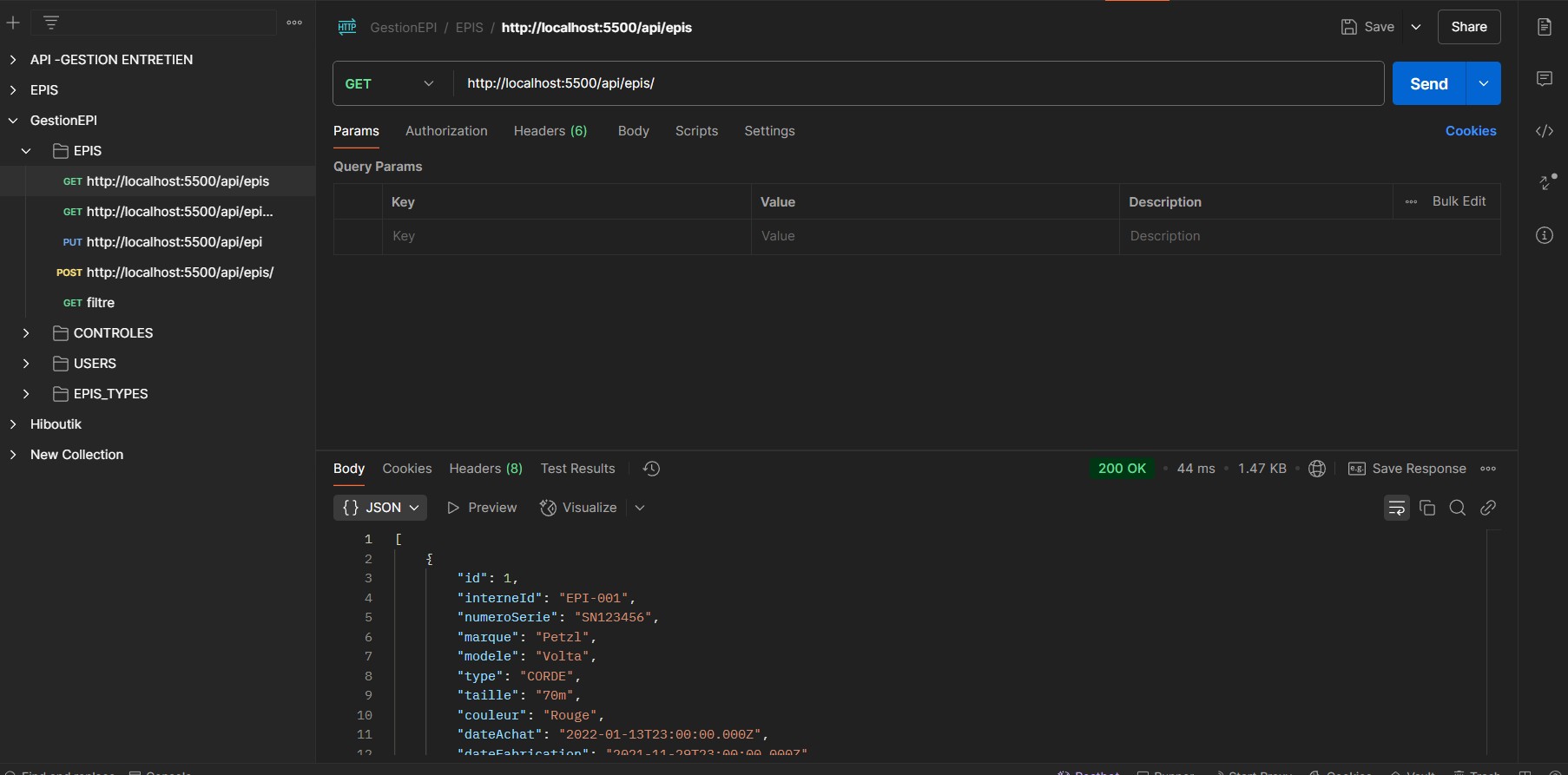Open the Comments panel icon
Viewport: 1568px width, 775px height.
click(1545, 79)
